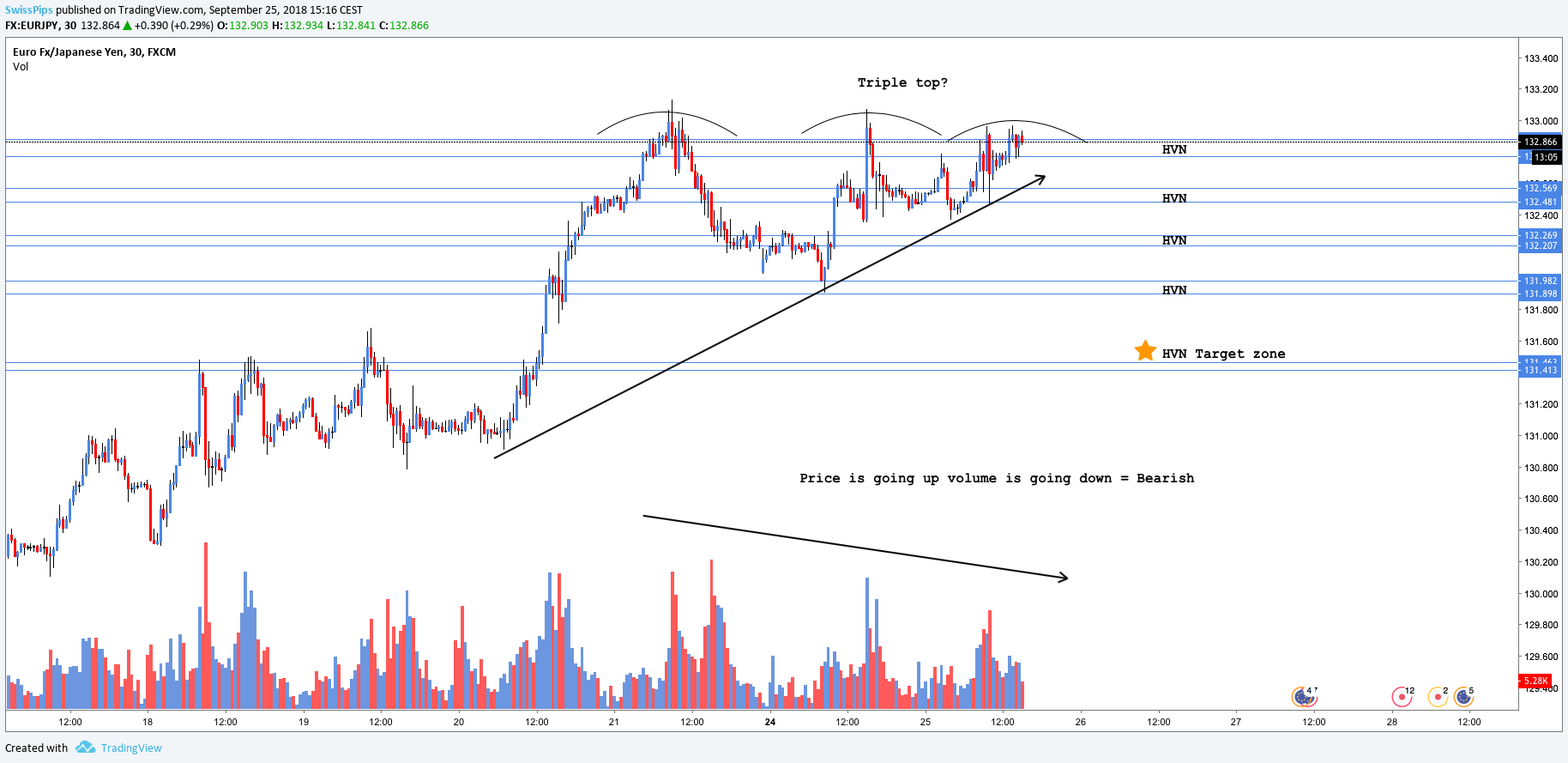Click the 131.898 price line tag

[1541, 294]
